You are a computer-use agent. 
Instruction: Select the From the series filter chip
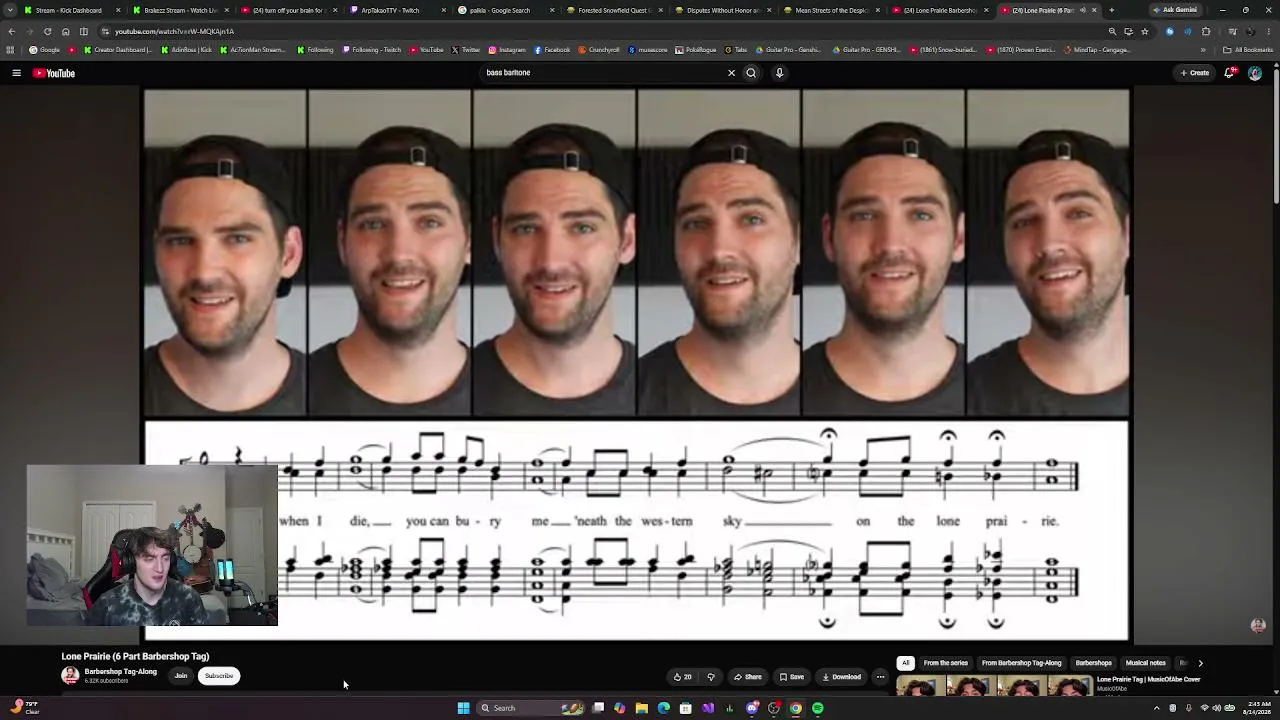tap(945, 663)
